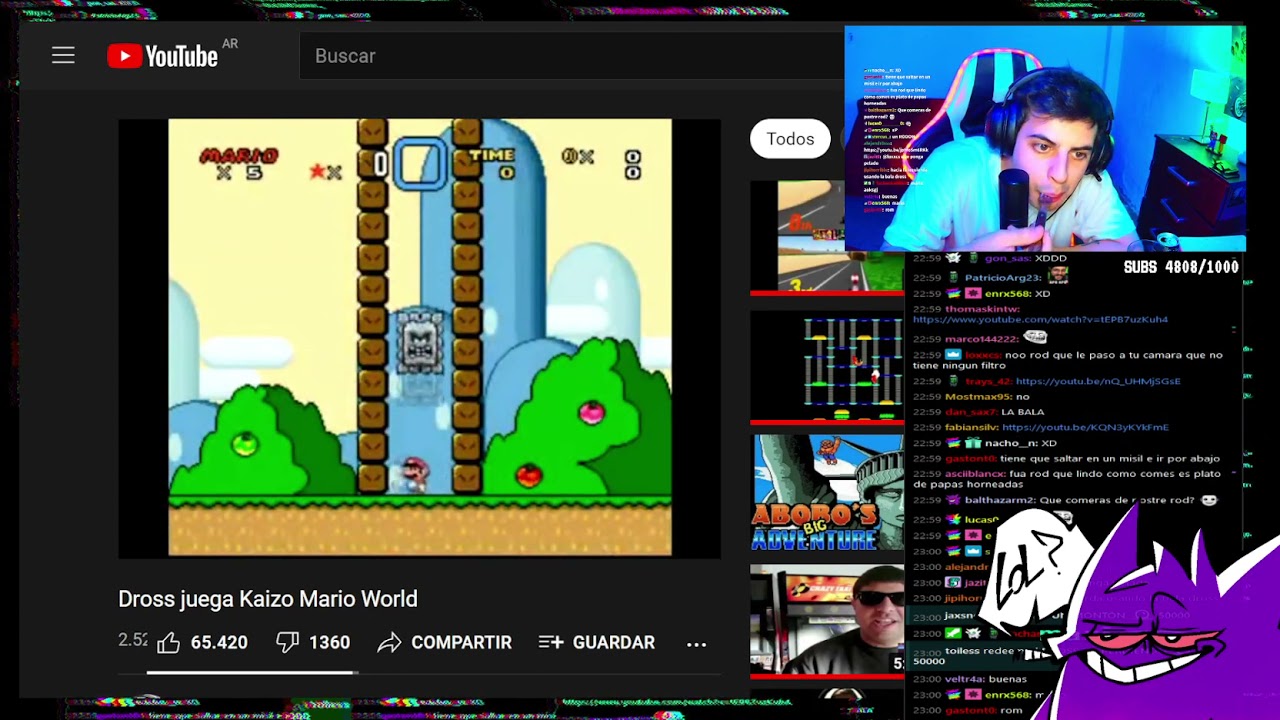Screen dimensions: 1280x720
Task: Click the dislike count 1360
Action: [x=329, y=643]
